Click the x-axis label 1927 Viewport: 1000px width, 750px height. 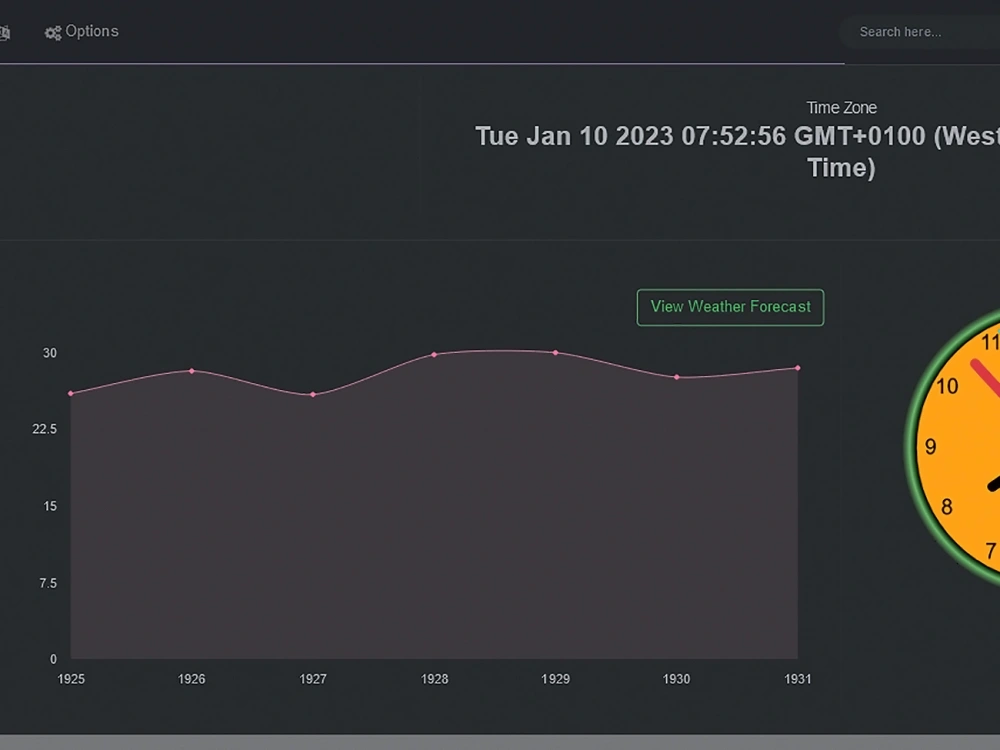tap(313, 679)
